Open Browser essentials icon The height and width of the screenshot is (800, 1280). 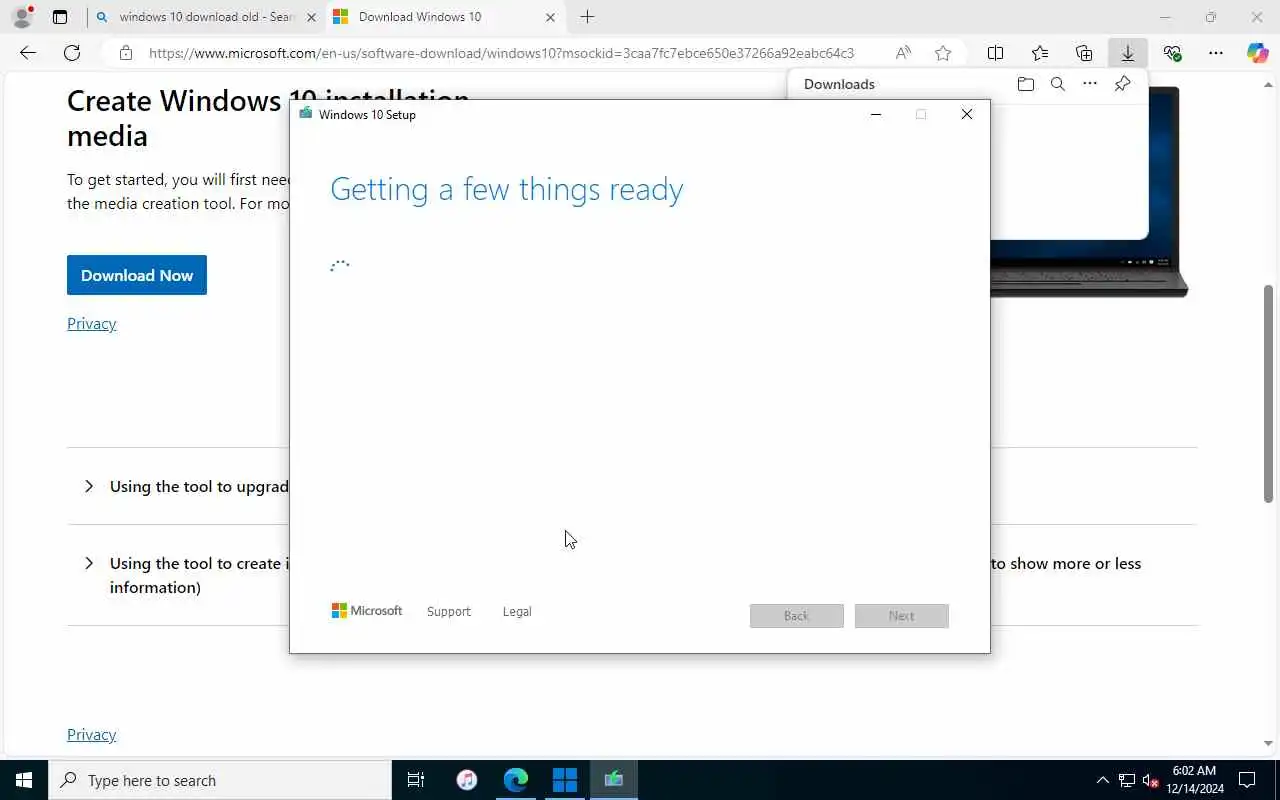1172,53
